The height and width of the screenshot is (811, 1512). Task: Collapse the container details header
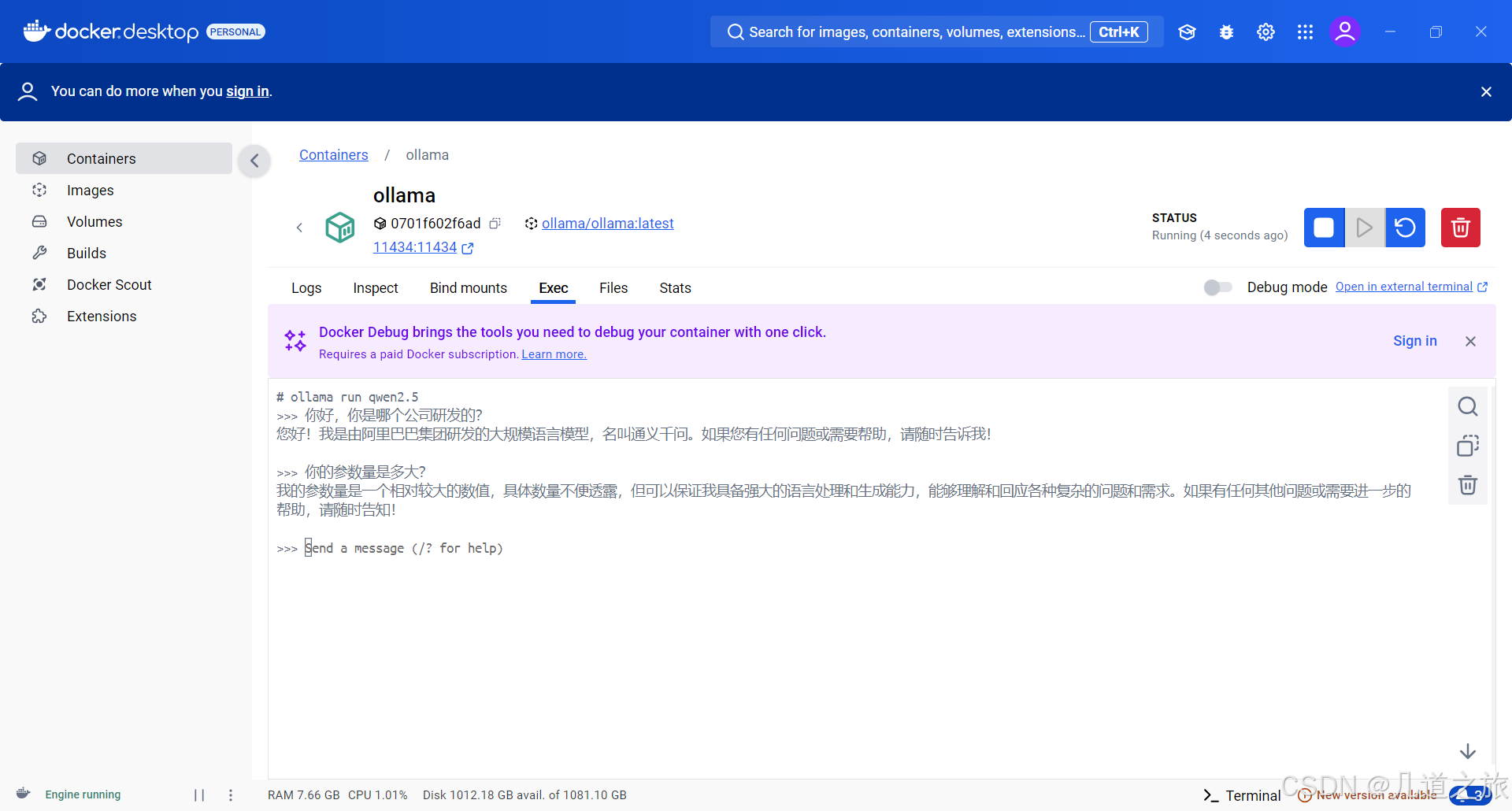tap(300, 227)
